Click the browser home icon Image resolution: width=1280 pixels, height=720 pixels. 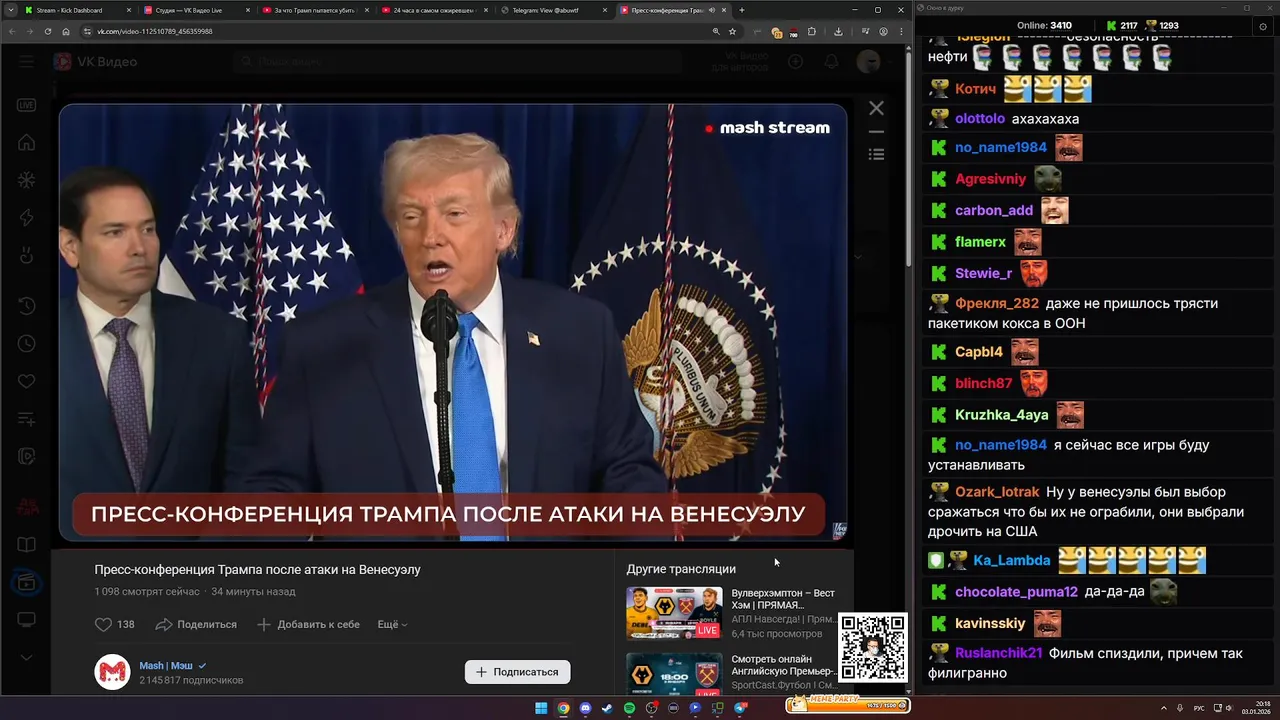tap(66, 31)
